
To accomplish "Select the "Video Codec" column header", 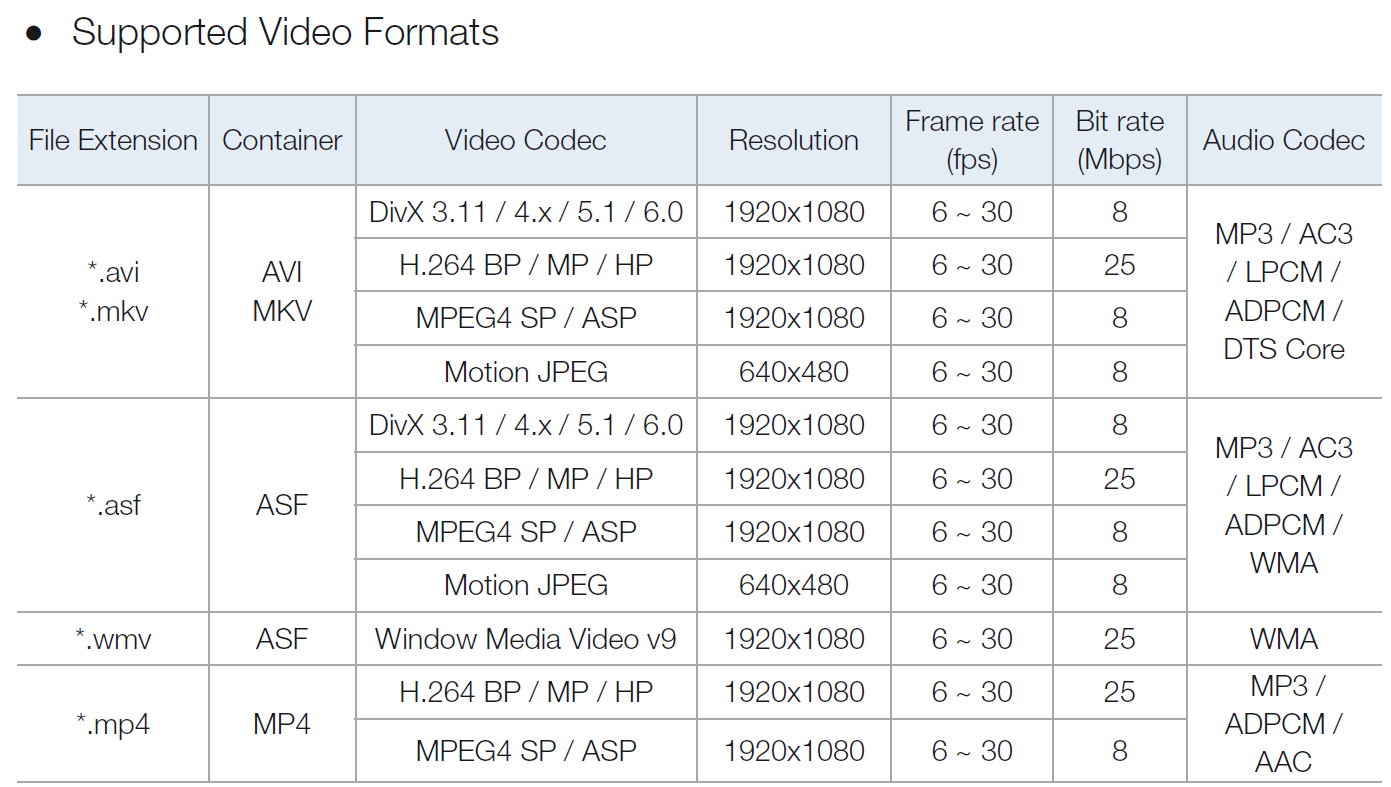I will click(x=526, y=140).
